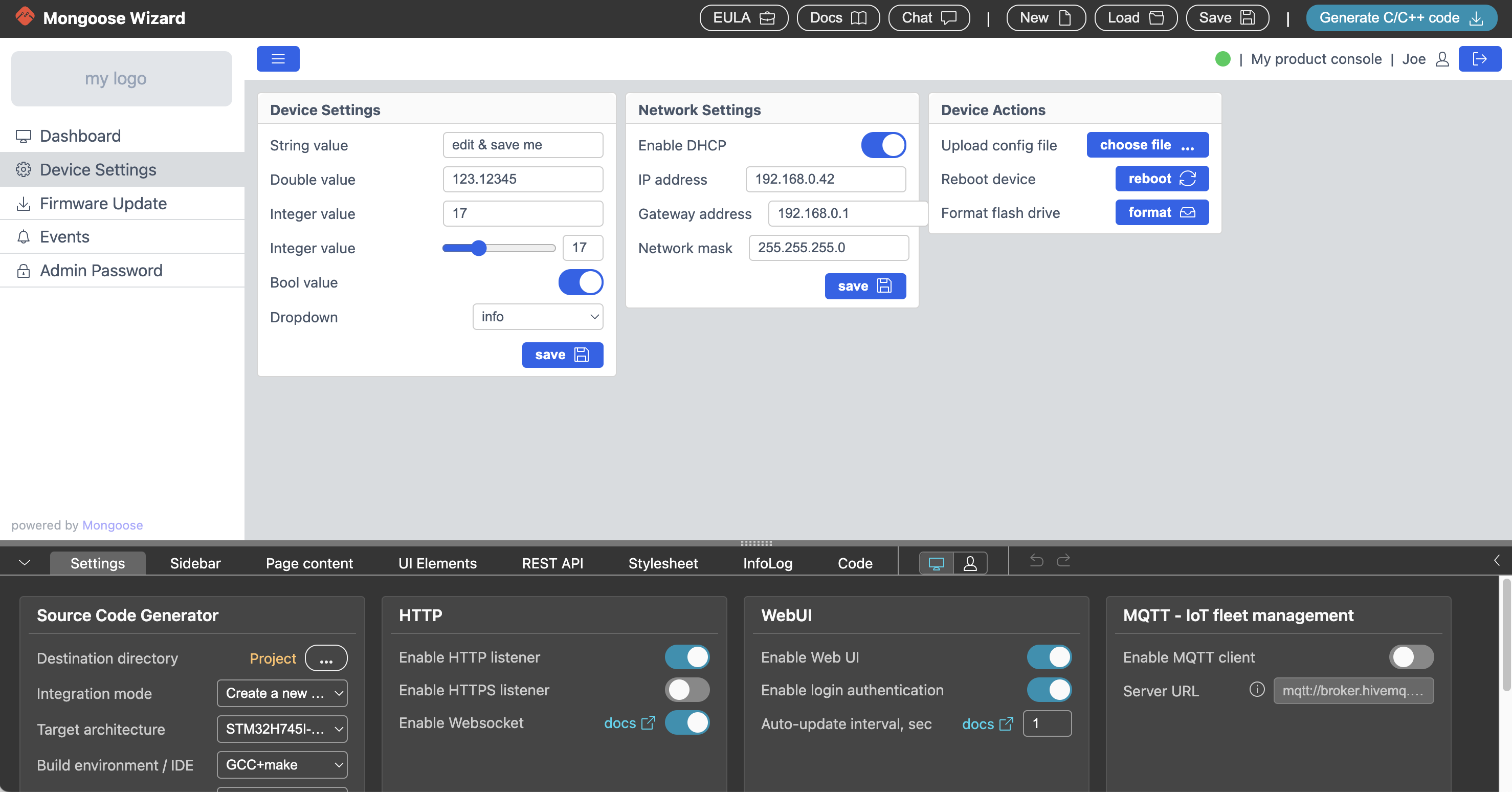Screen dimensions: 1512x792
Task: Switch to the UI Elements tab
Action: pos(437,563)
